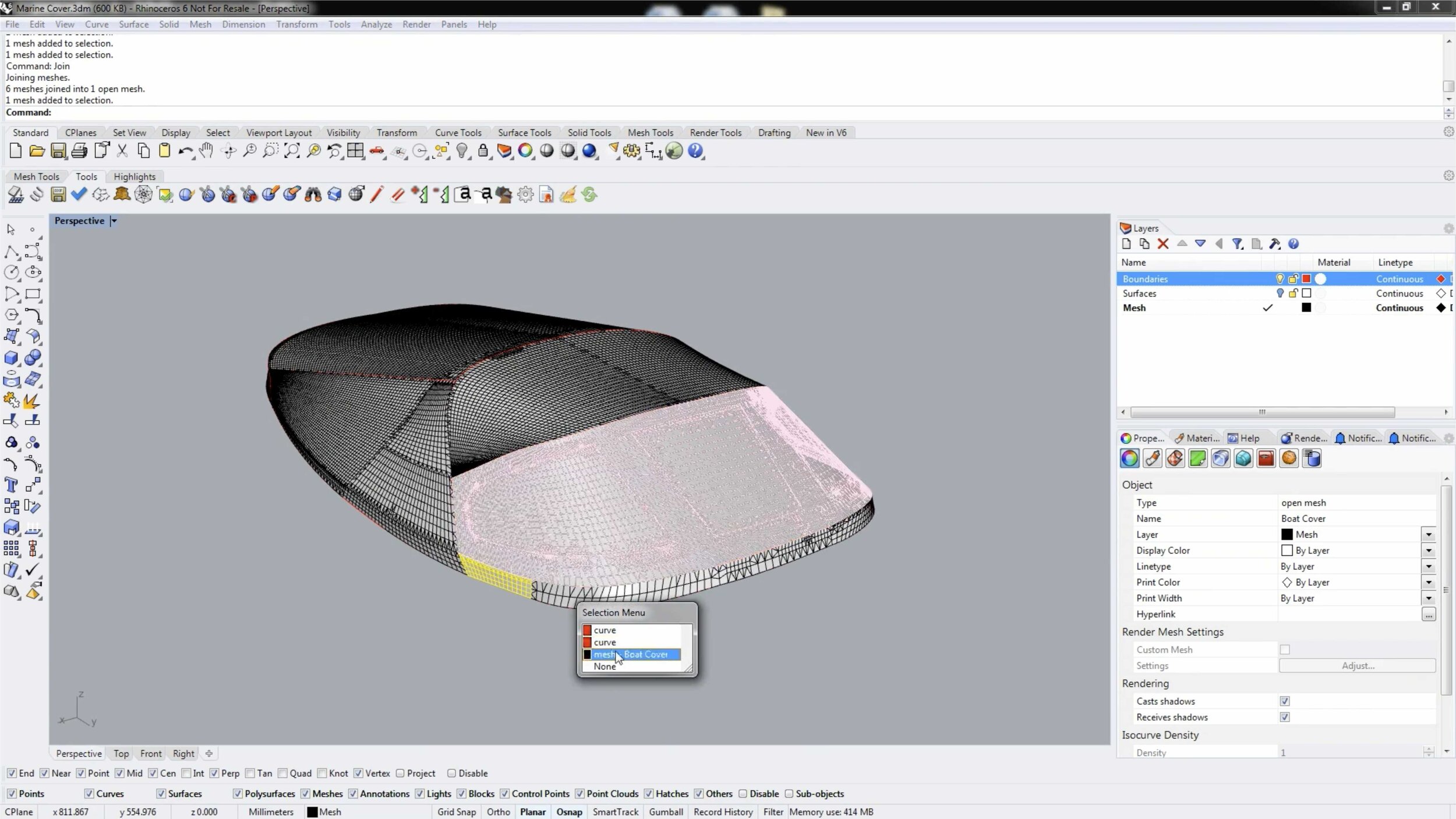Viewport: 1456px width, 819px height.
Task: Click the Paste clipboard icon
Action: click(165, 151)
